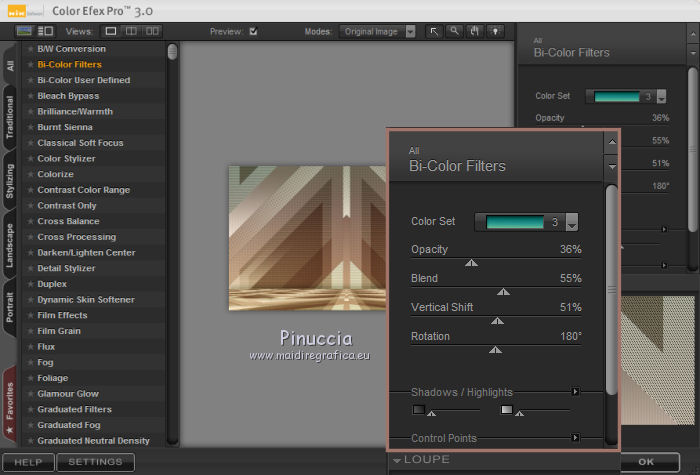Star Glamour Glow as favorite

pyautogui.click(x=30, y=394)
